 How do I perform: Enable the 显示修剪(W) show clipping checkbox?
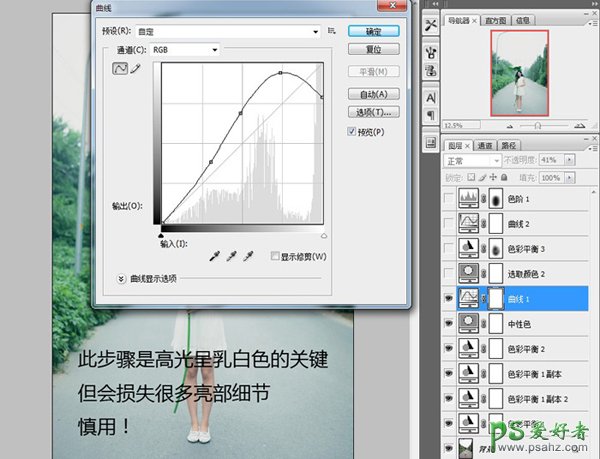pos(276,257)
